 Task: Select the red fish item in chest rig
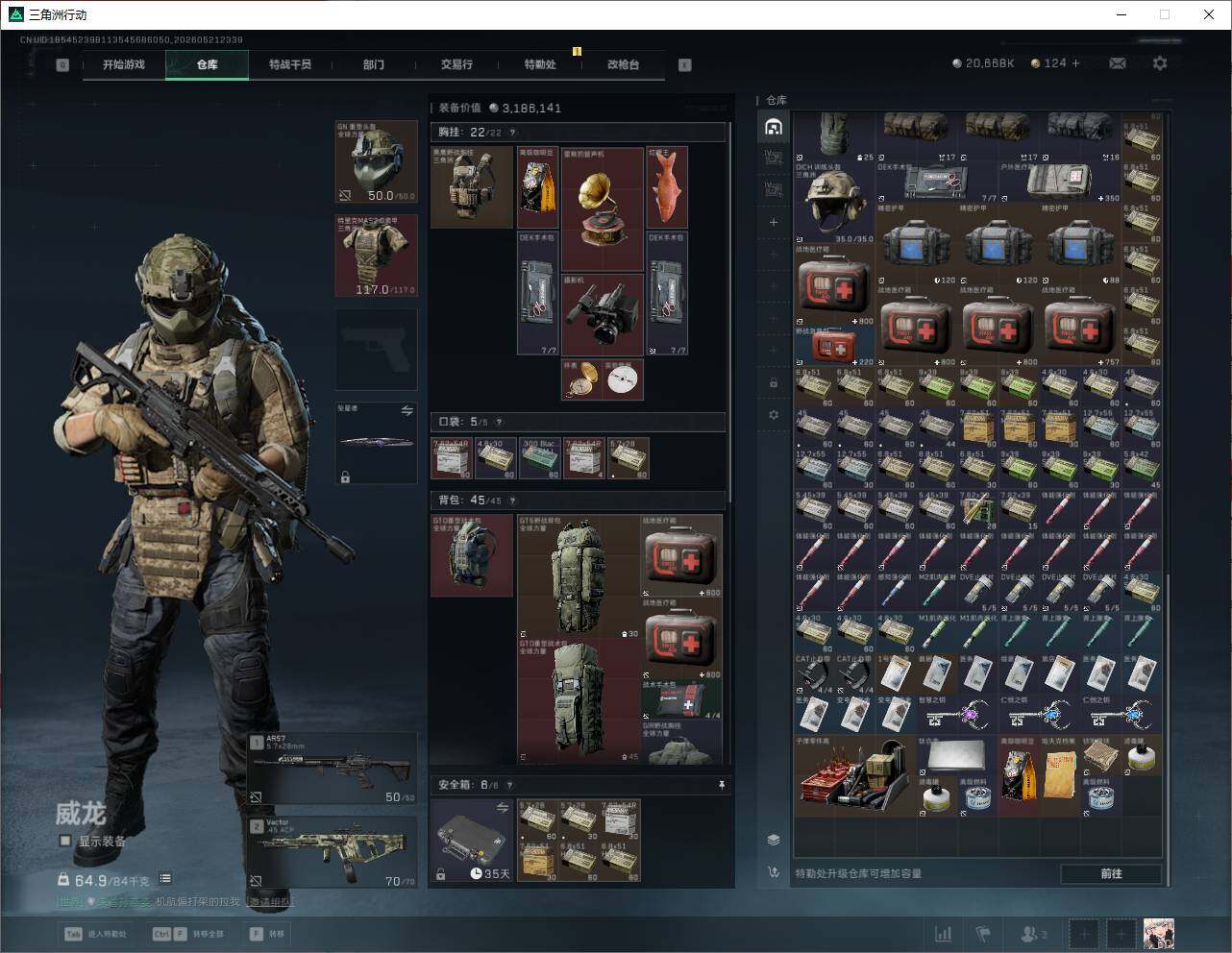[x=667, y=187]
